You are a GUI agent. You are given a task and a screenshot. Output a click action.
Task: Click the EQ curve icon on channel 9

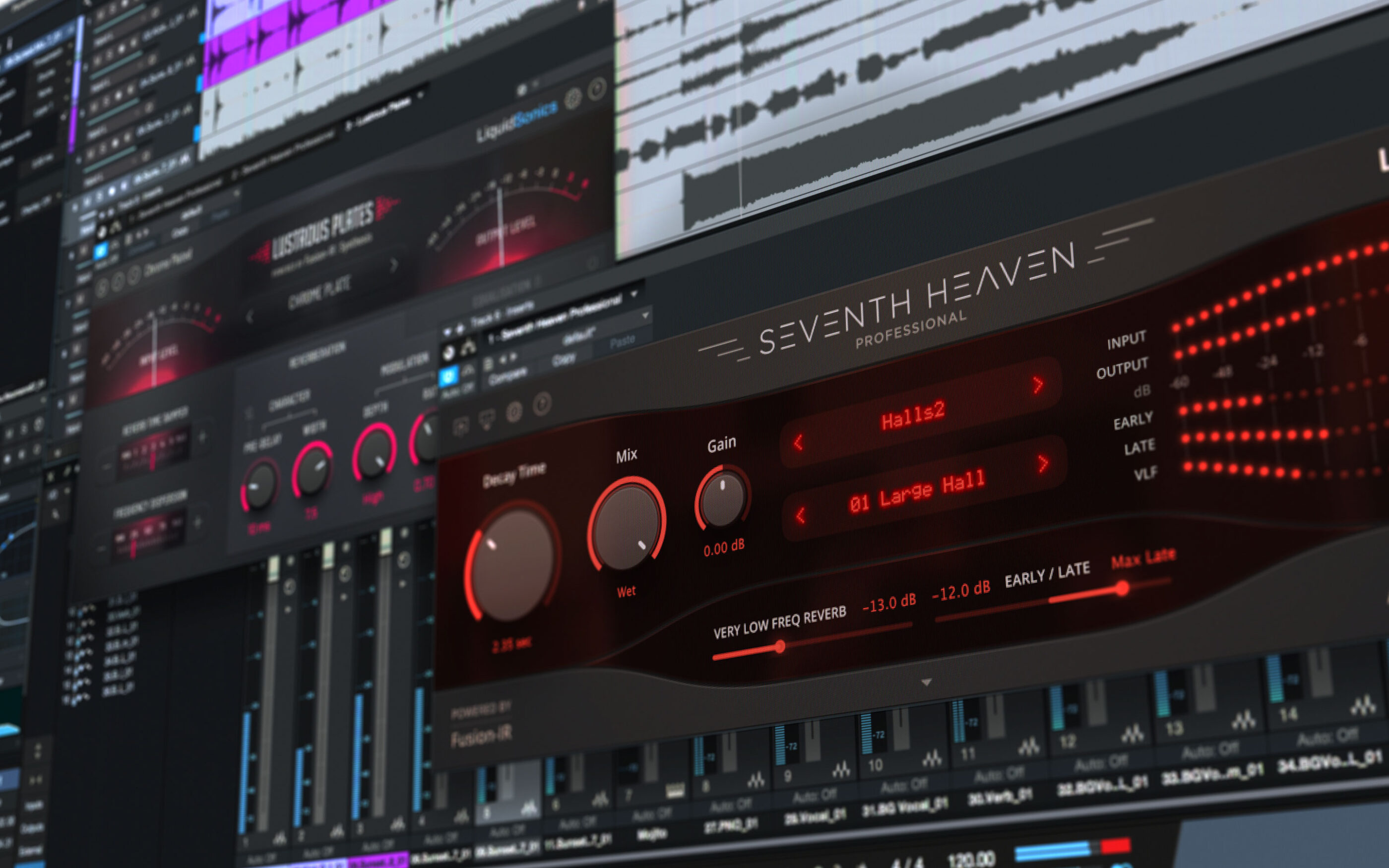841,769
